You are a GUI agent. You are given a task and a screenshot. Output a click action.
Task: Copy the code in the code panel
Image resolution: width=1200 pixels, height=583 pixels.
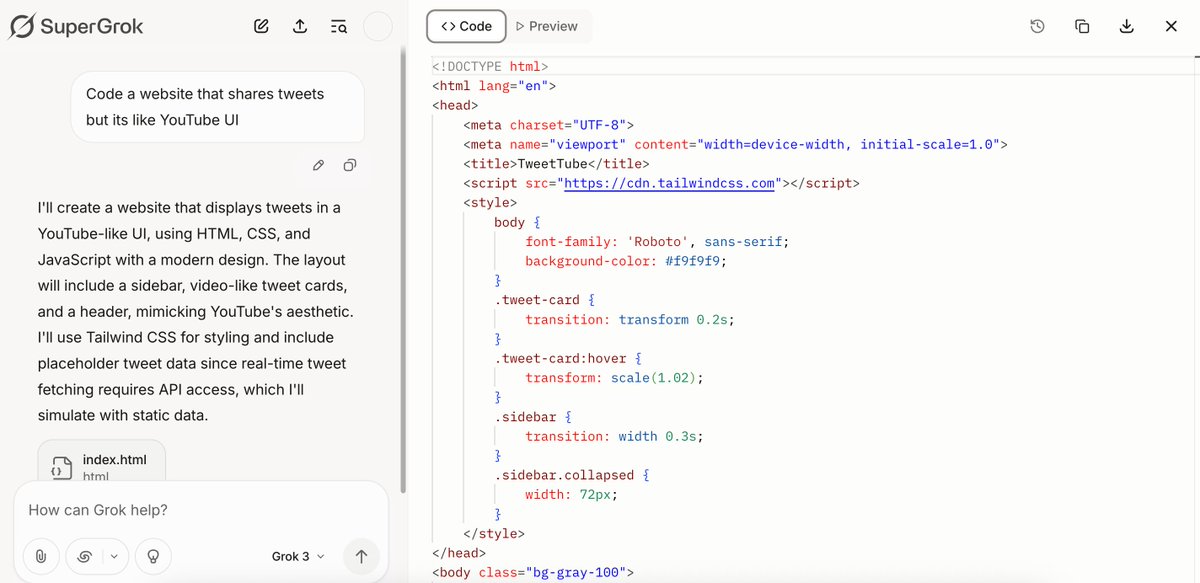point(1082,26)
